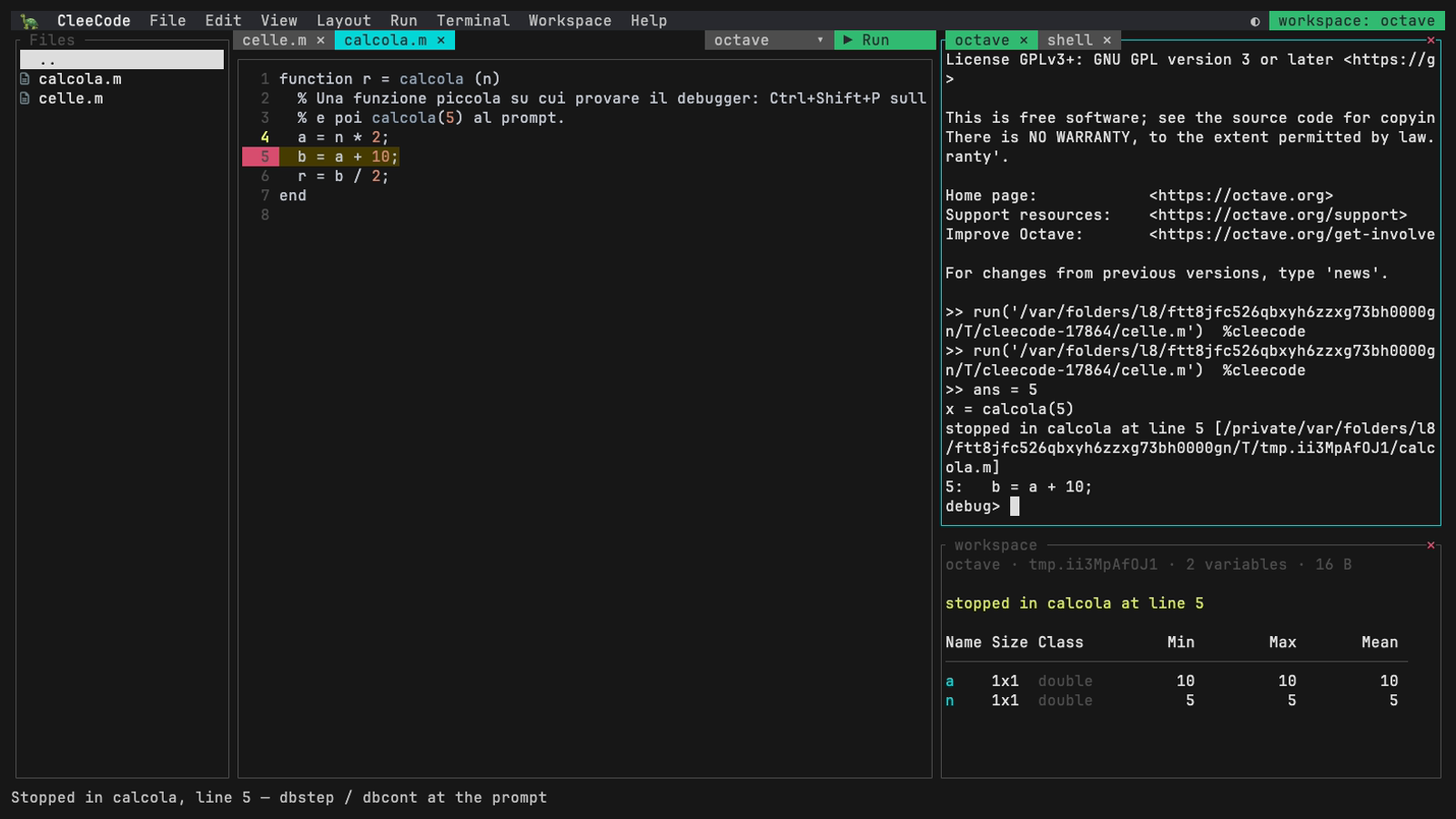This screenshot has width=1456, height=819.
Task: Click the workspace: octave badge
Action: pos(1356,20)
